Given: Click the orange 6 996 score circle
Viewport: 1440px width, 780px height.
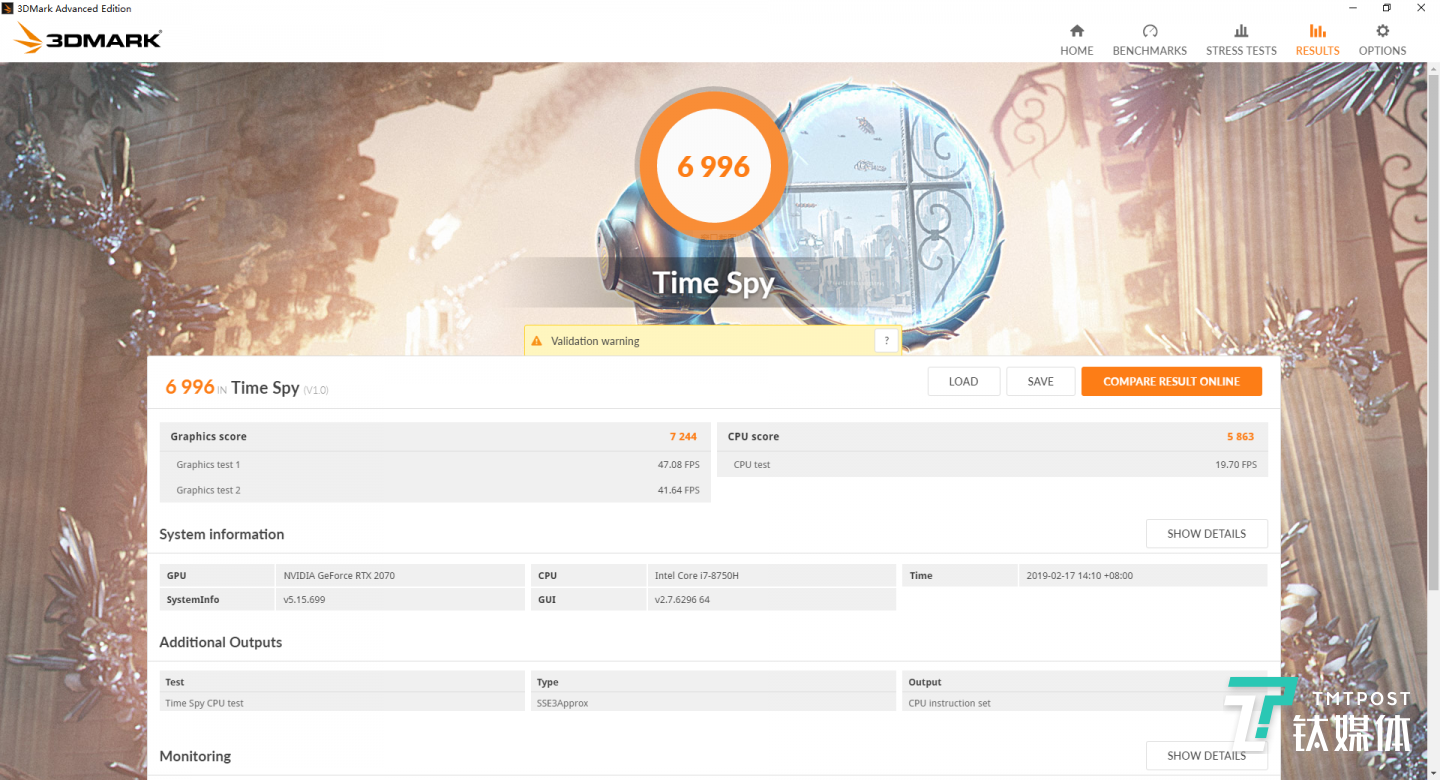Looking at the screenshot, I should pyautogui.click(x=713, y=167).
